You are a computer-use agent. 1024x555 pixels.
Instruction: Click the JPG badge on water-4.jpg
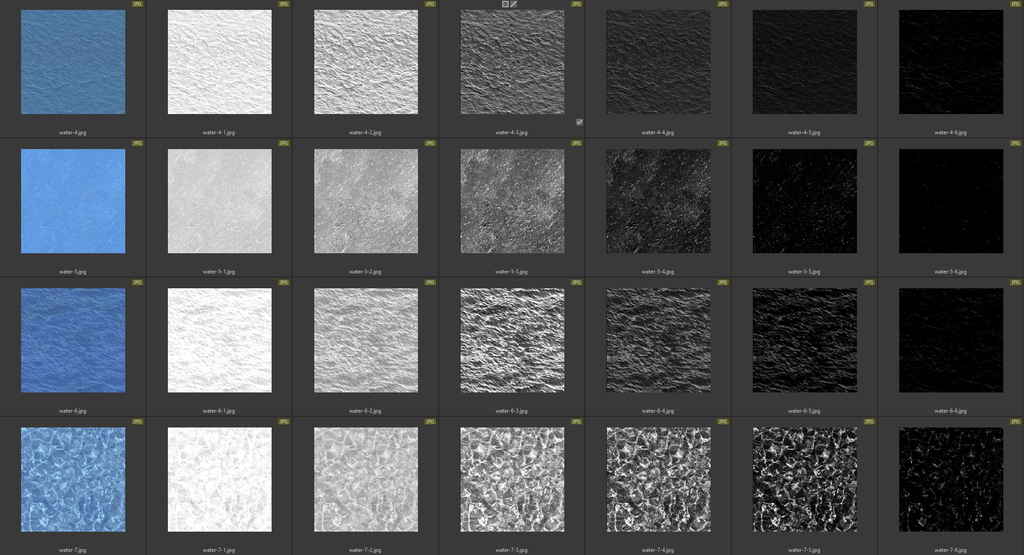(137, 4)
